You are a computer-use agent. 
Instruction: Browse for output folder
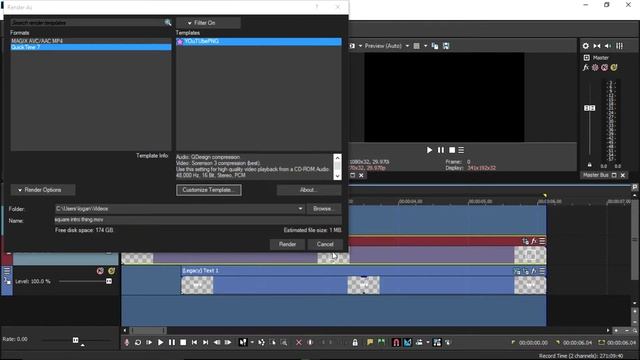click(324, 209)
